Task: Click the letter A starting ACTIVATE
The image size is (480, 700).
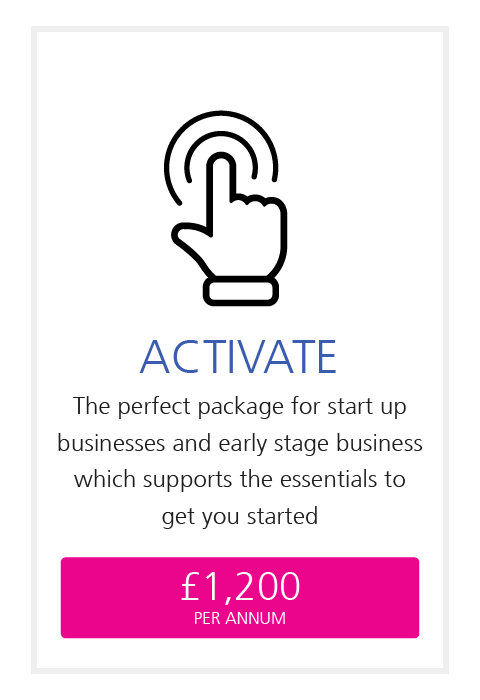Action: [x=154, y=357]
